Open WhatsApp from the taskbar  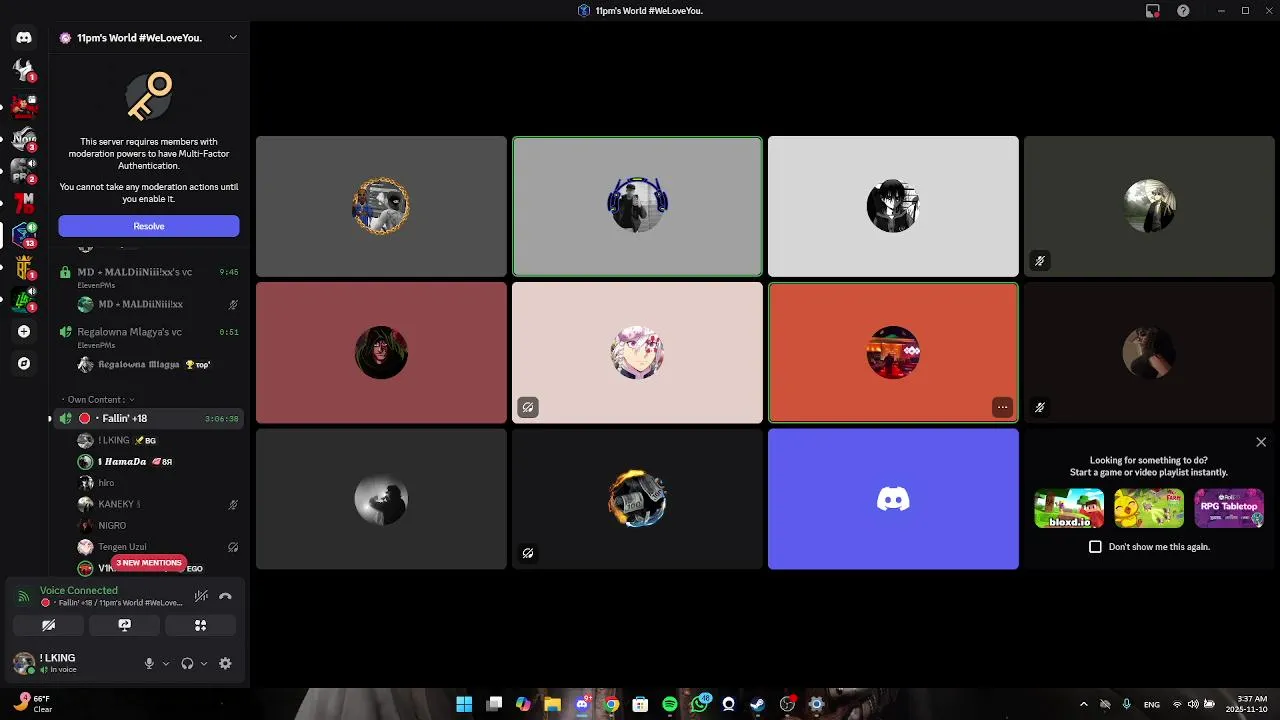coord(699,704)
